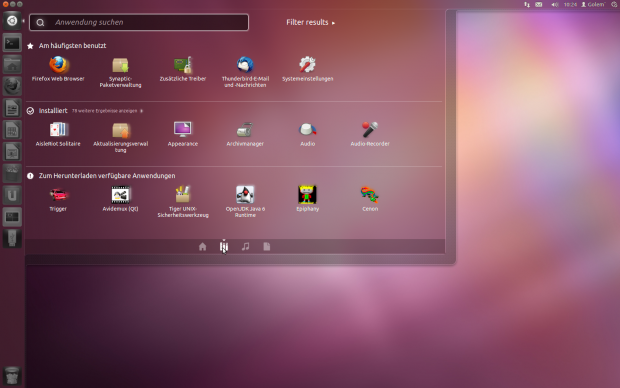
Task: Open Terminal from the launcher
Action: coord(12,43)
